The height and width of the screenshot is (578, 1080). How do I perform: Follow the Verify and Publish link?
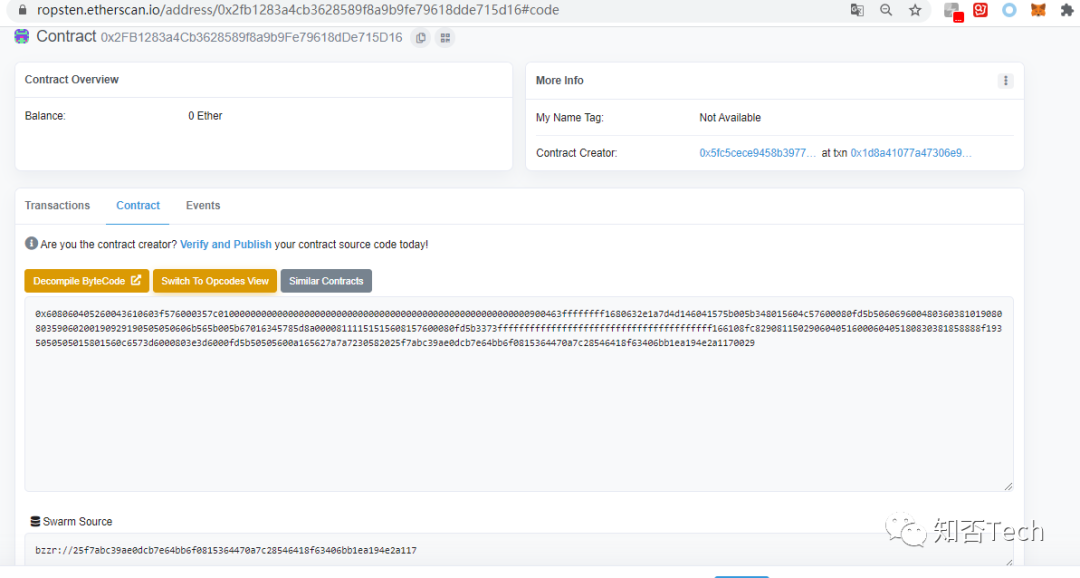click(x=226, y=245)
